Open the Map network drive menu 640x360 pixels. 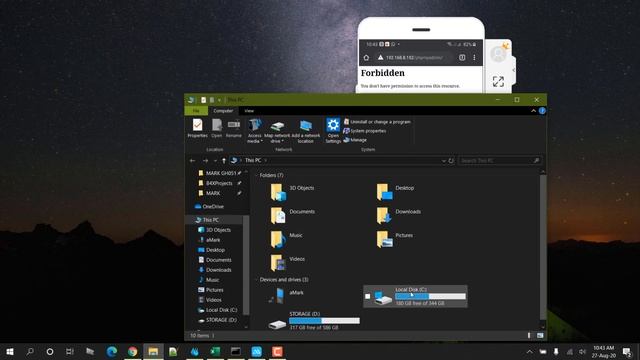[x=277, y=131]
